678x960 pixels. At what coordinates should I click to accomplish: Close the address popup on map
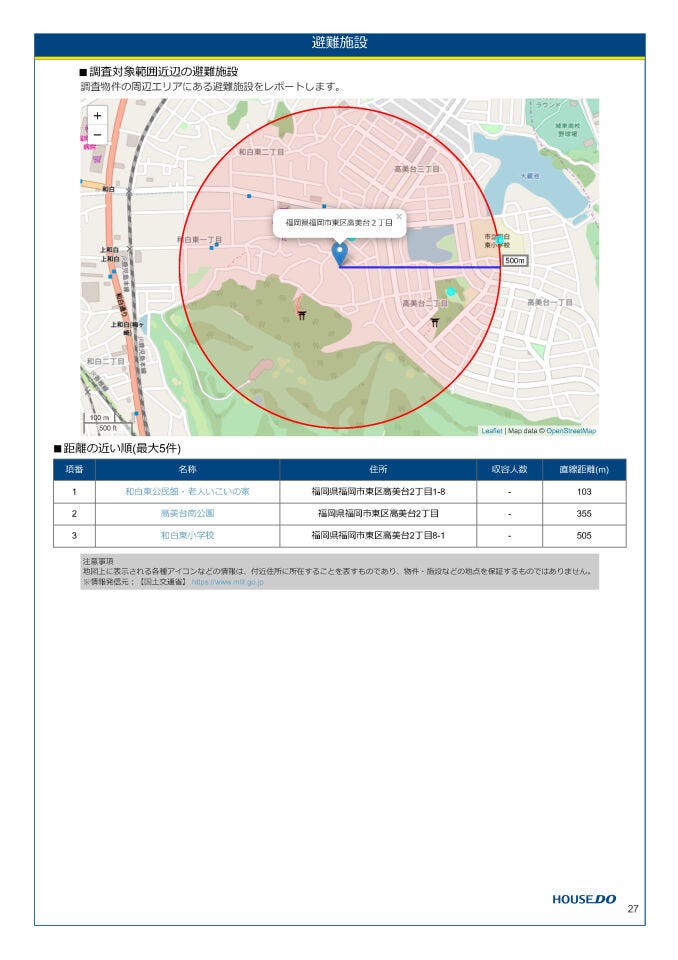coord(398,215)
